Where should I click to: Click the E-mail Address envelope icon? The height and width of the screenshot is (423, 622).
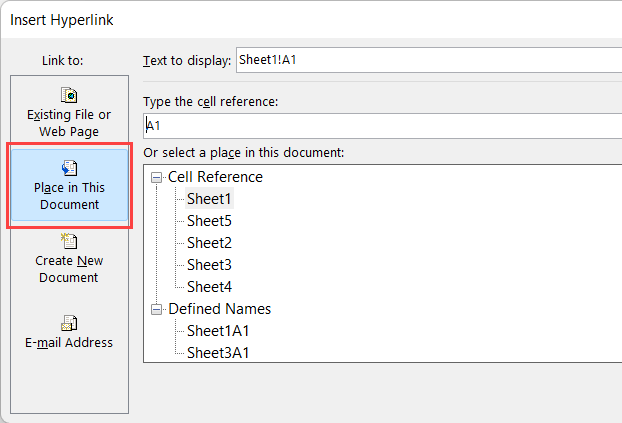coord(69,323)
